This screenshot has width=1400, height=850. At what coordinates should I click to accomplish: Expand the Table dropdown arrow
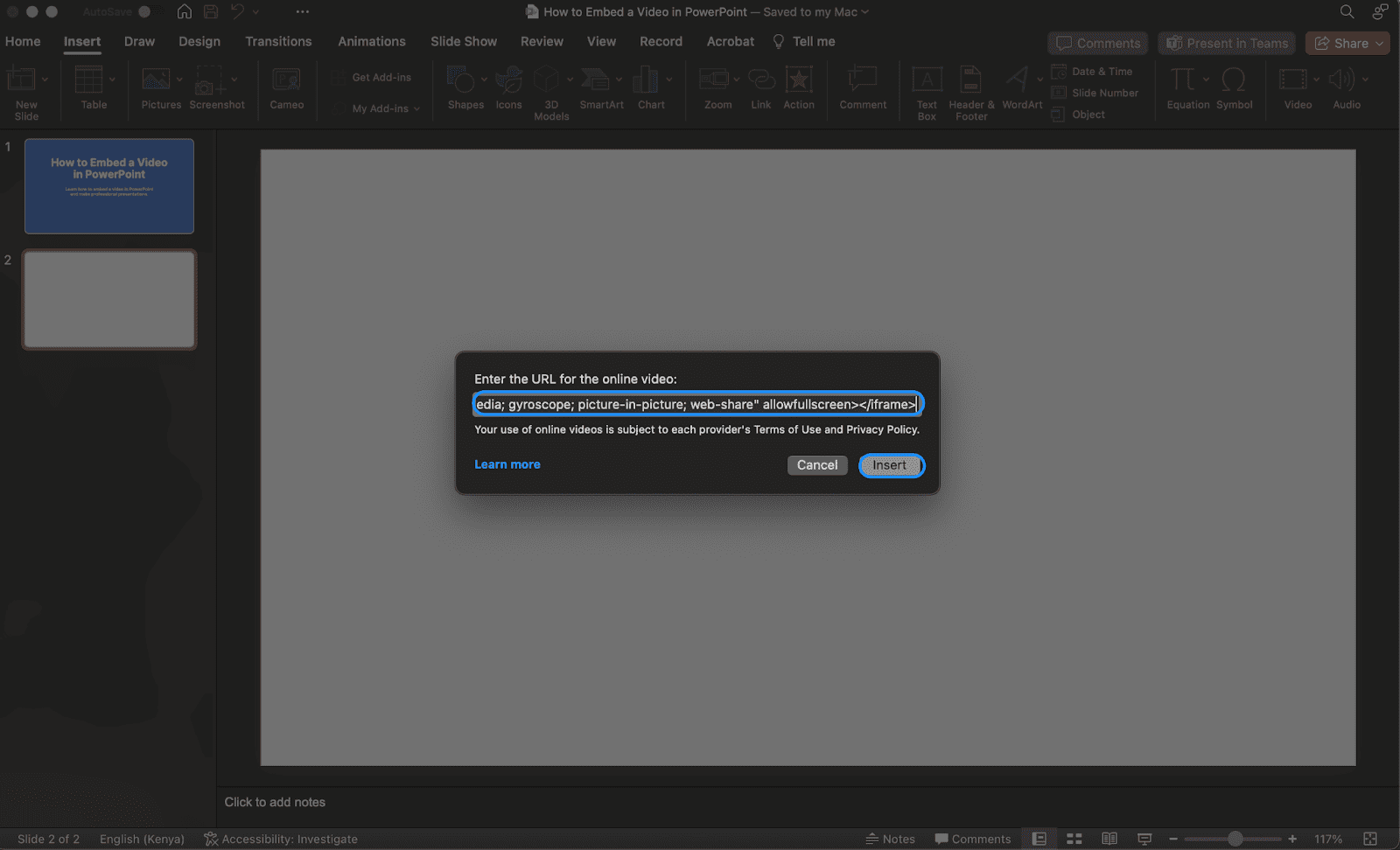pos(112,80)
